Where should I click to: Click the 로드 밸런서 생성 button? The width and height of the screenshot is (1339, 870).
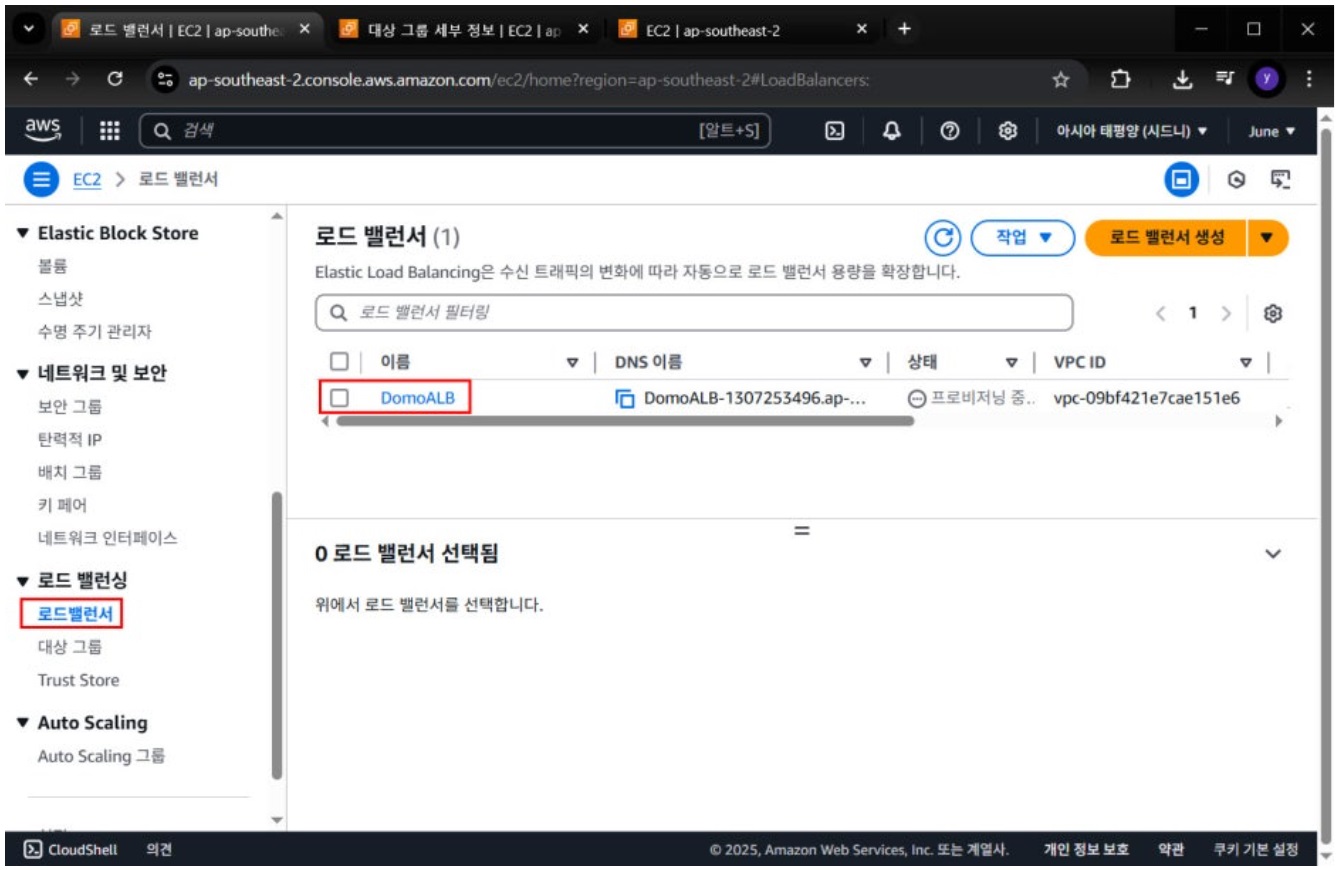tap(1166, 238)
